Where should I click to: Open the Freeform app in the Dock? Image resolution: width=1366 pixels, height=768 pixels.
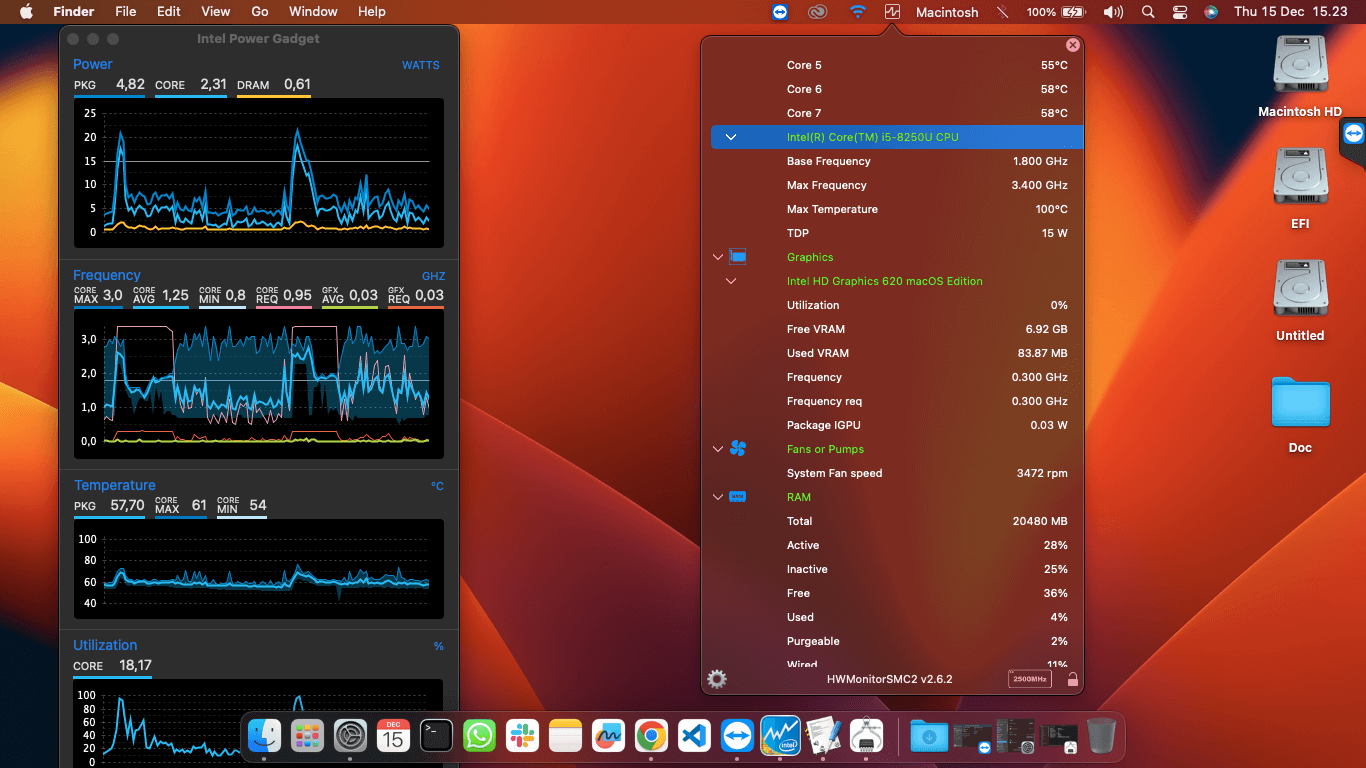(x=608, y=737)
